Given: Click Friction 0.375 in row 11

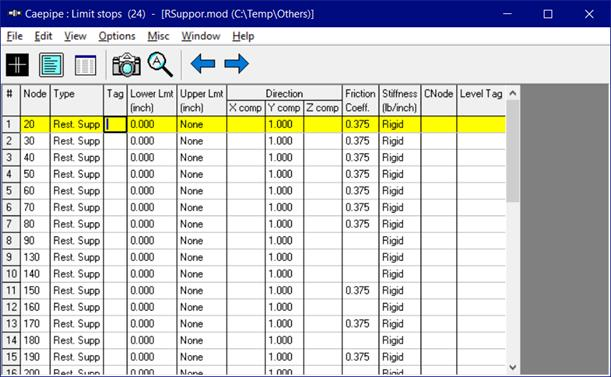Looking at the screenshot, I should [360, 290].
